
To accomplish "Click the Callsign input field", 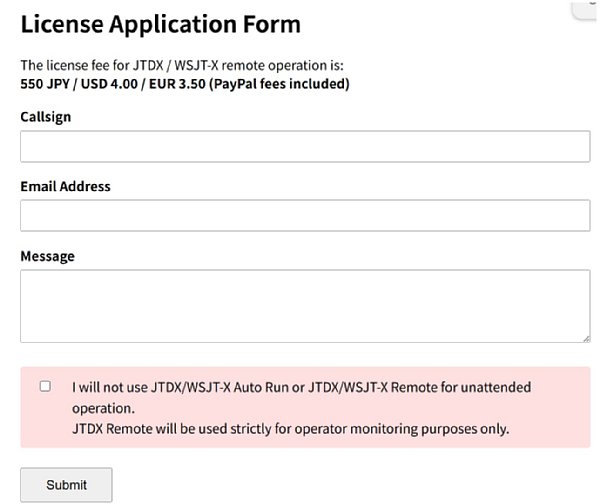I will click(305, 147).
